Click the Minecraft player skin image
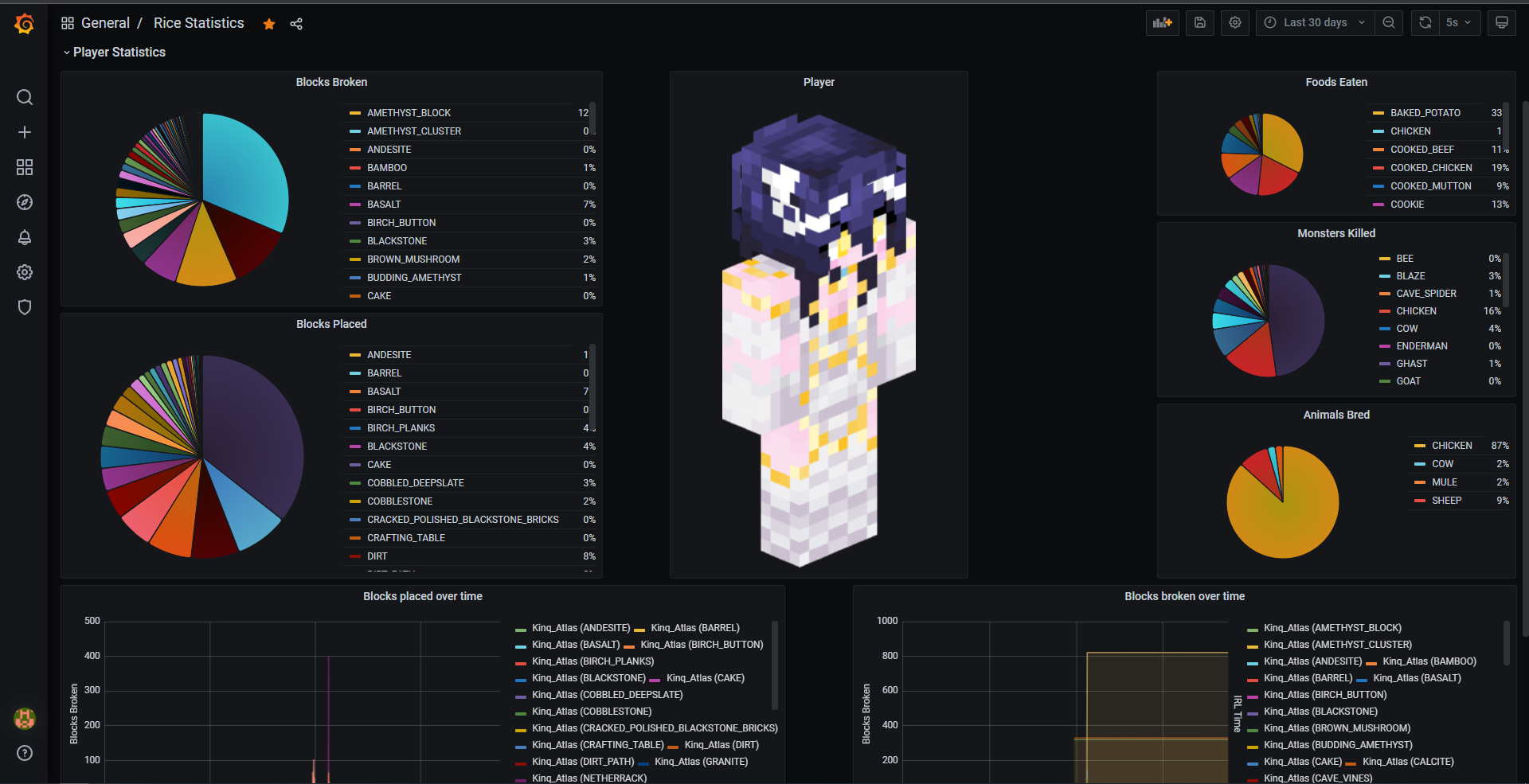 click(x=819, y=340)
